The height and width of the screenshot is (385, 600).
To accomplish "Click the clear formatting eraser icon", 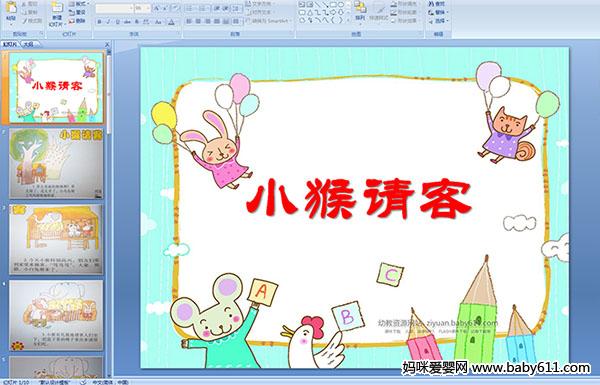I will (175, 8).
